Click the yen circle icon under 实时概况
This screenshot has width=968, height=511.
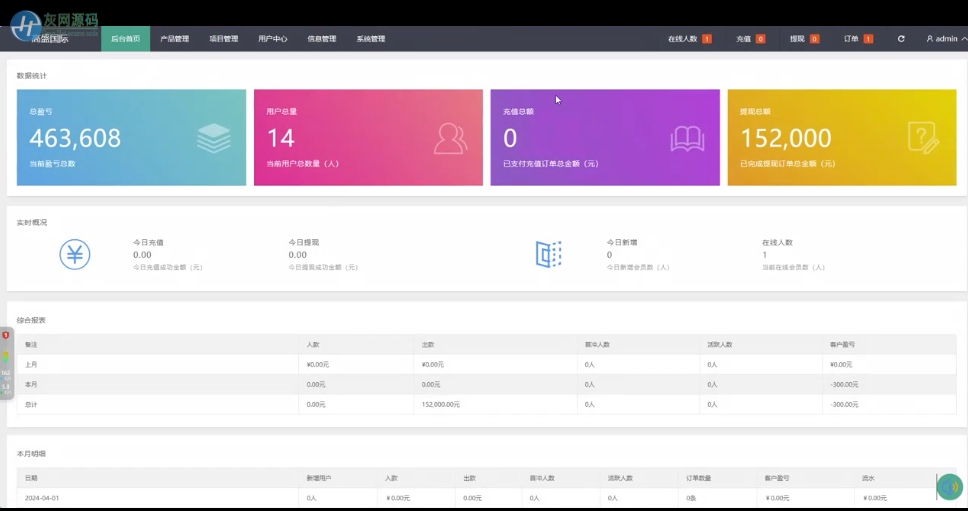[x=74, y=254]
